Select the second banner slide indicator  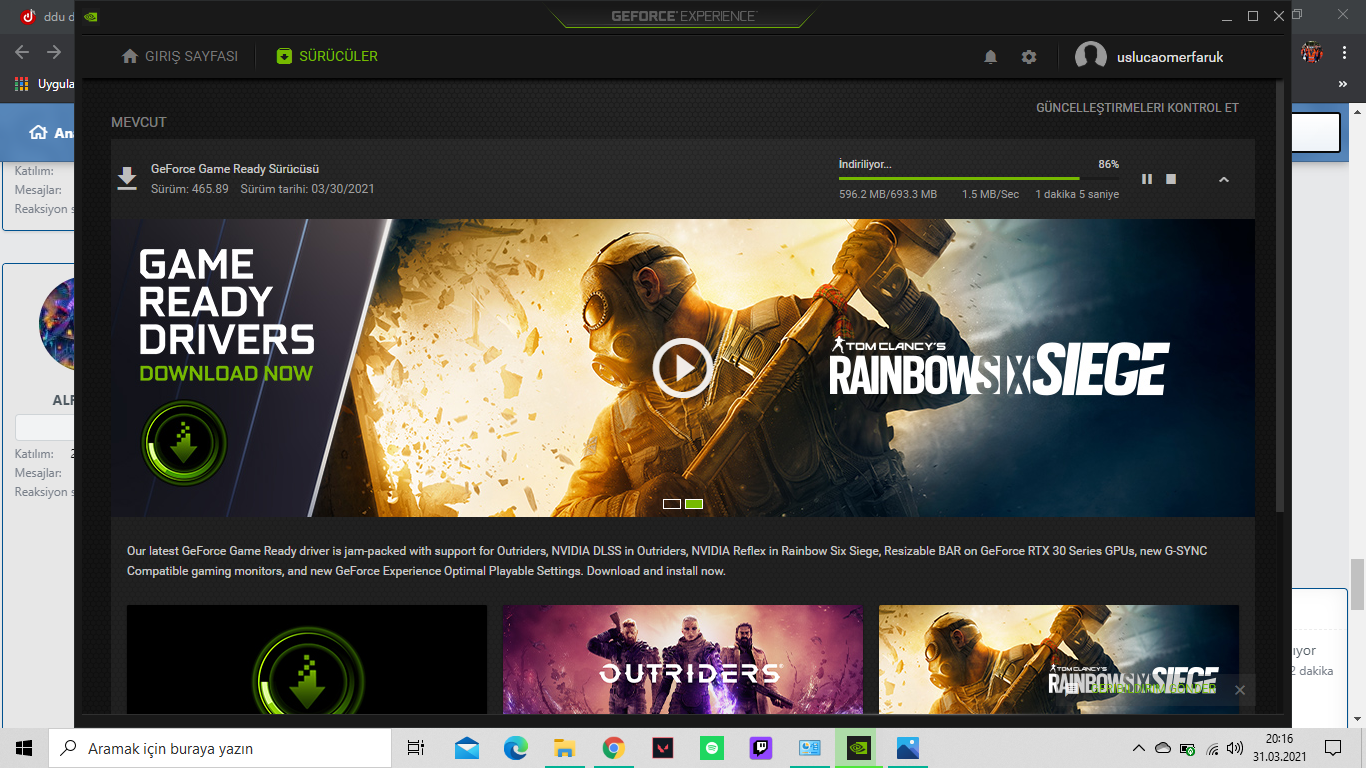(694, 504)
